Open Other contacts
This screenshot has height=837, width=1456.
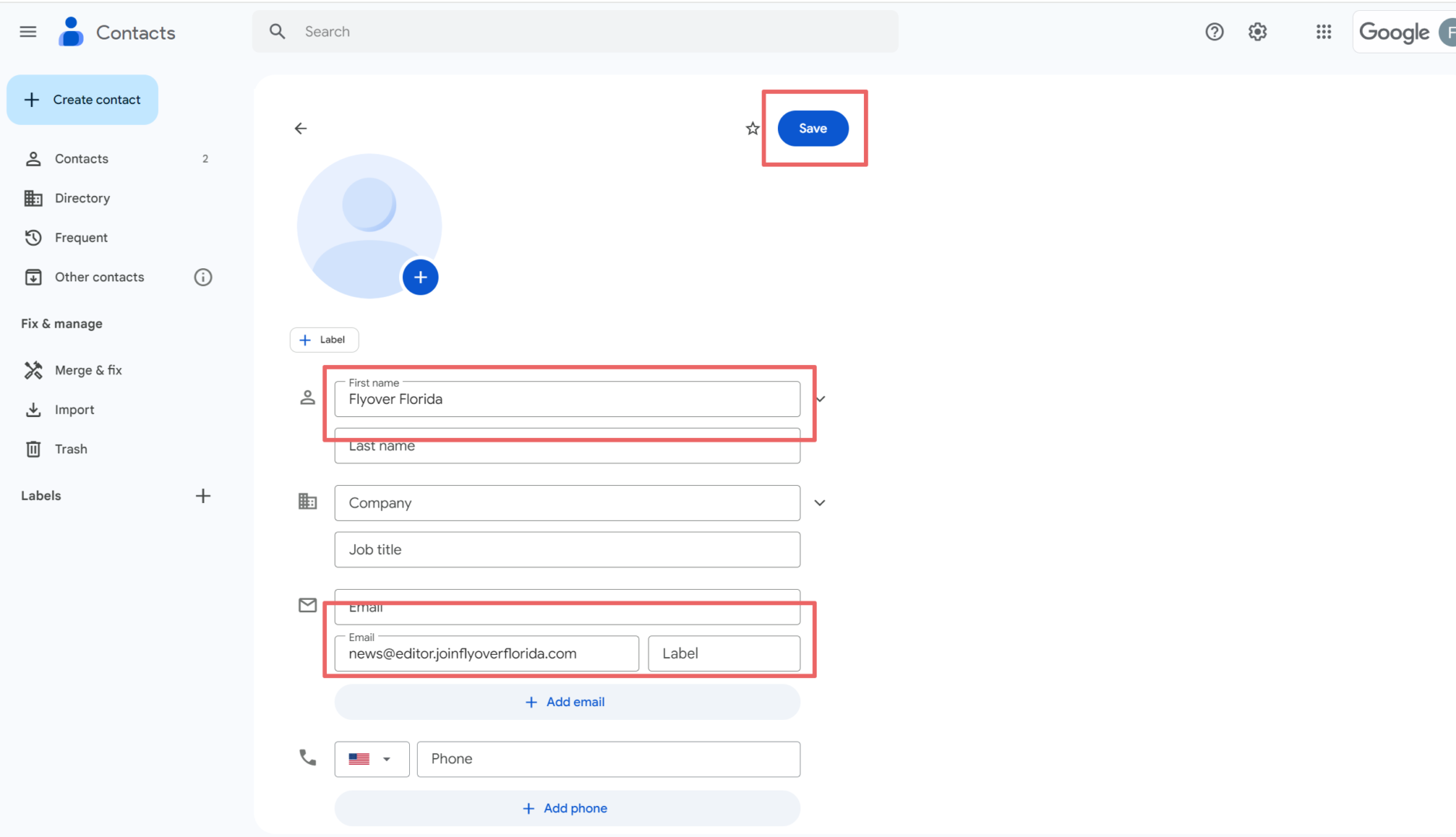click(99, 277)
